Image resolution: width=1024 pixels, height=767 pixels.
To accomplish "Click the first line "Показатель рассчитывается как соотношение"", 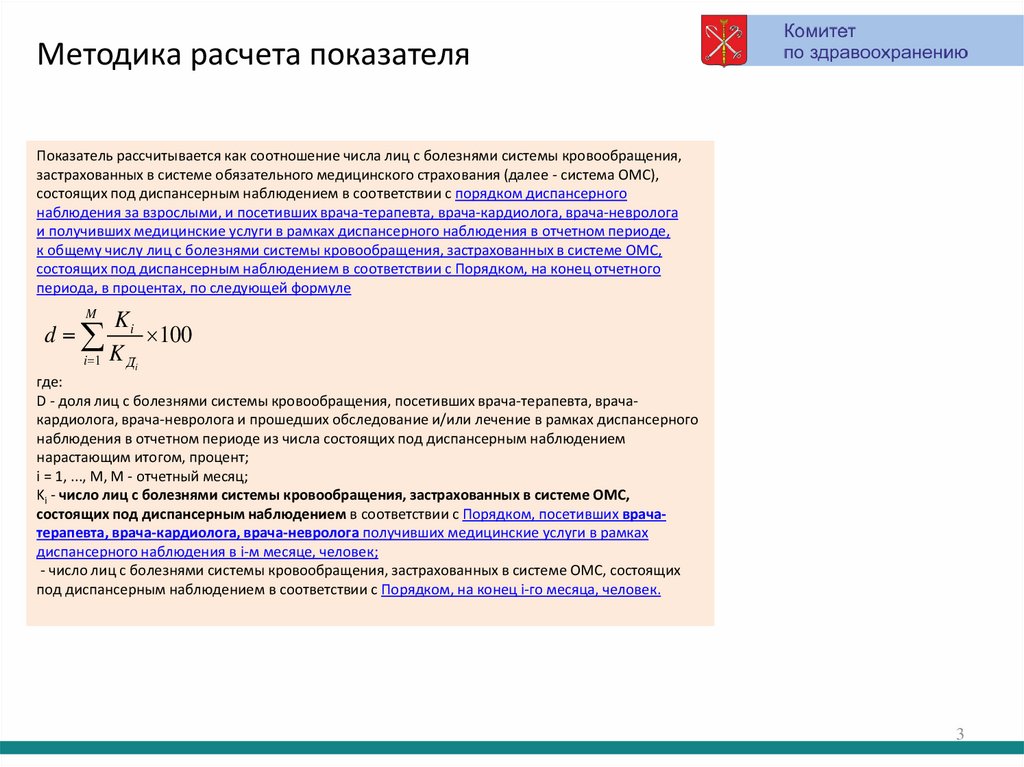I will 359,157.
